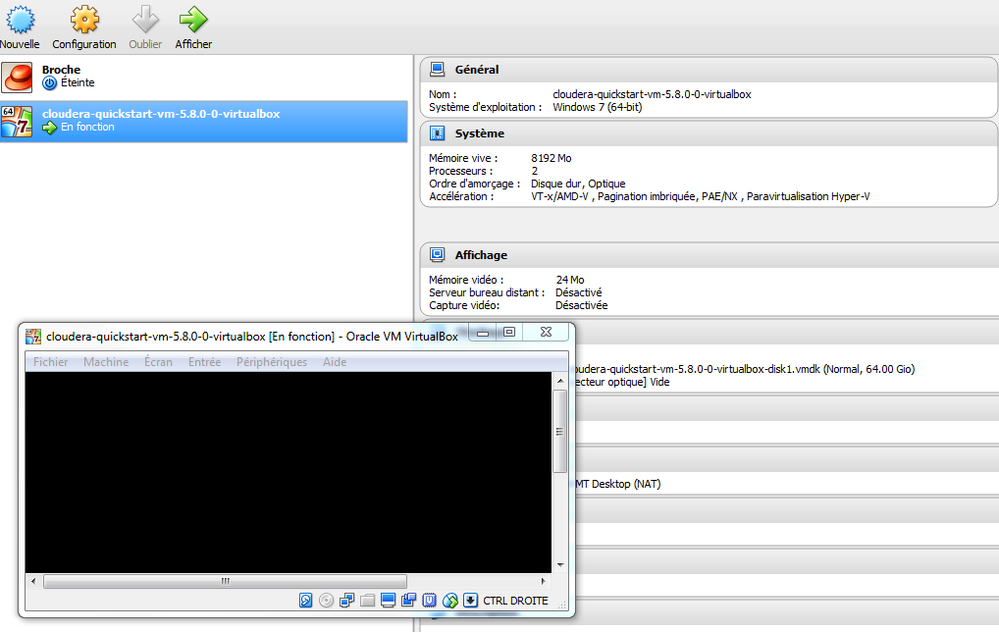The width and height of the screenshot is (999, 632).
Task: Click hard disk activity icon in status bar
Action: [306, 600]
